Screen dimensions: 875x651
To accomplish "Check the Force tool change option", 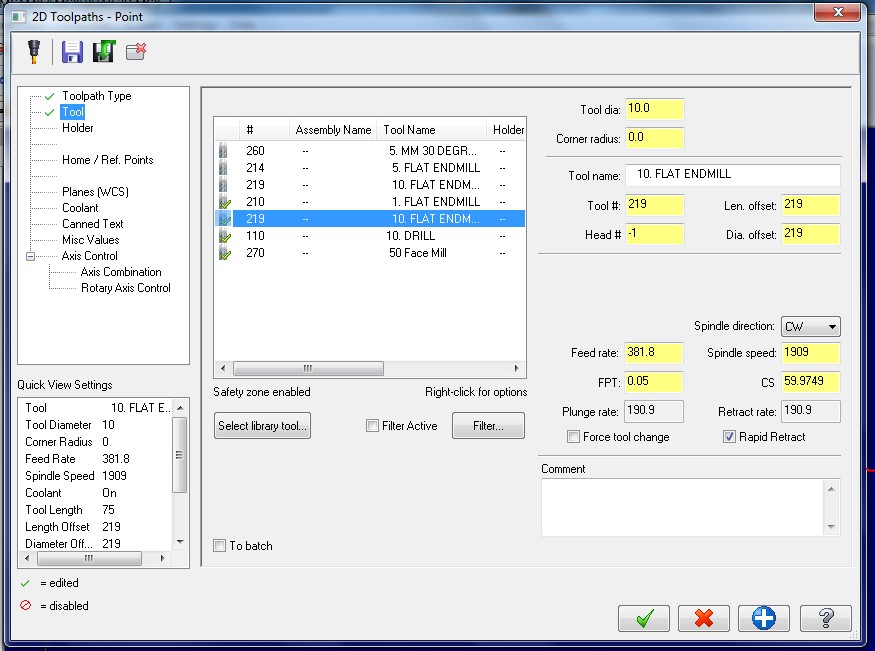I will click(573, 437).
